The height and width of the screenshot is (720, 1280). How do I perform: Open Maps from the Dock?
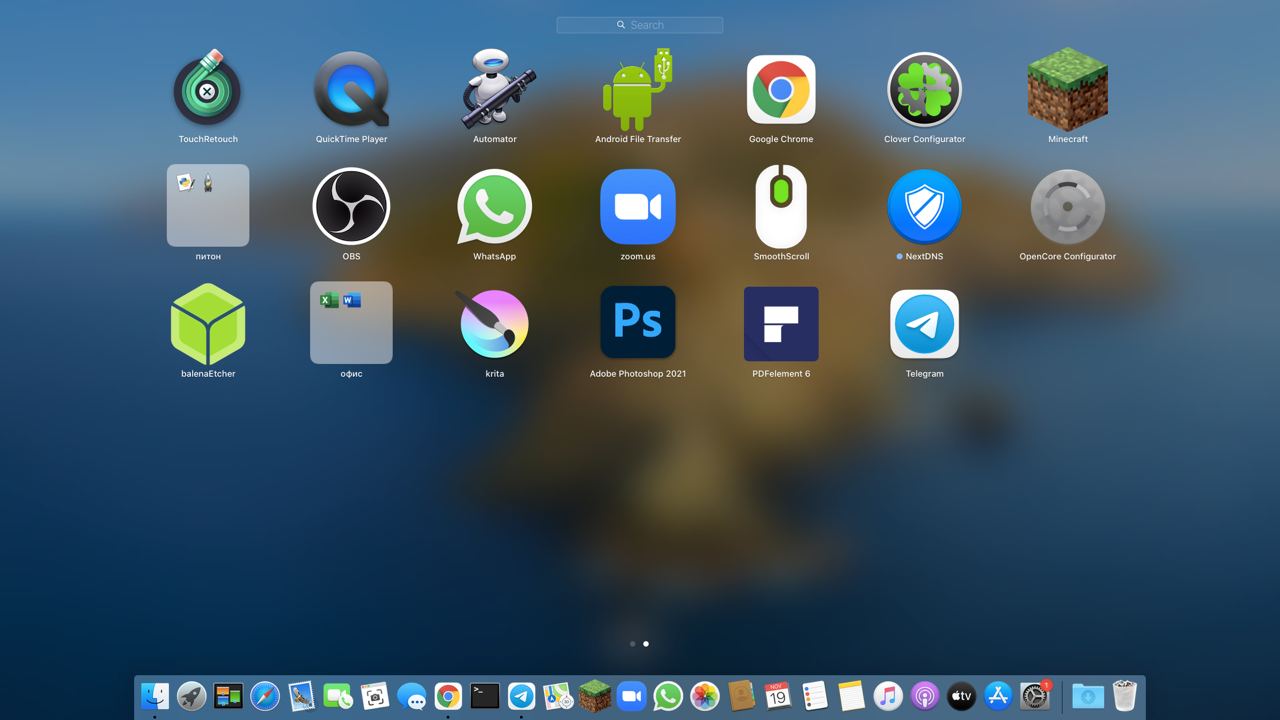pyautogui.click(x=558, y=696)
